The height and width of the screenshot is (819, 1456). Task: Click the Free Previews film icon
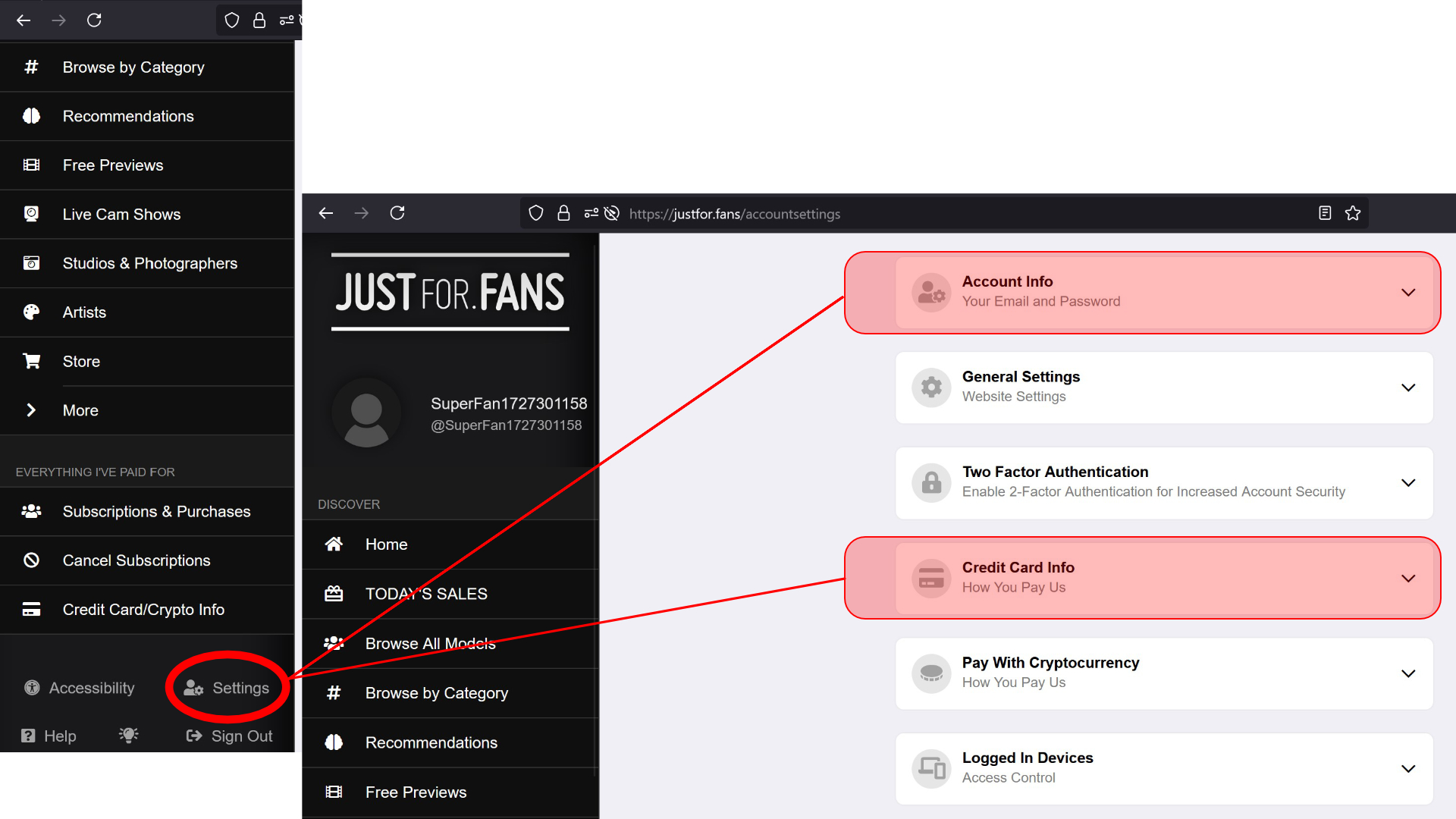(x=31, y=165)
